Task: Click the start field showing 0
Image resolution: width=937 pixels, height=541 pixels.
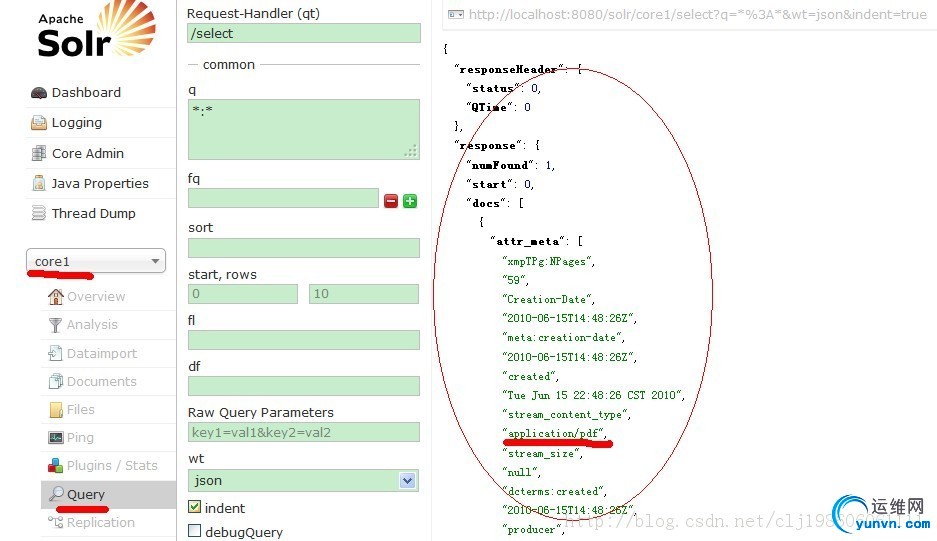Action: (243, 294)
